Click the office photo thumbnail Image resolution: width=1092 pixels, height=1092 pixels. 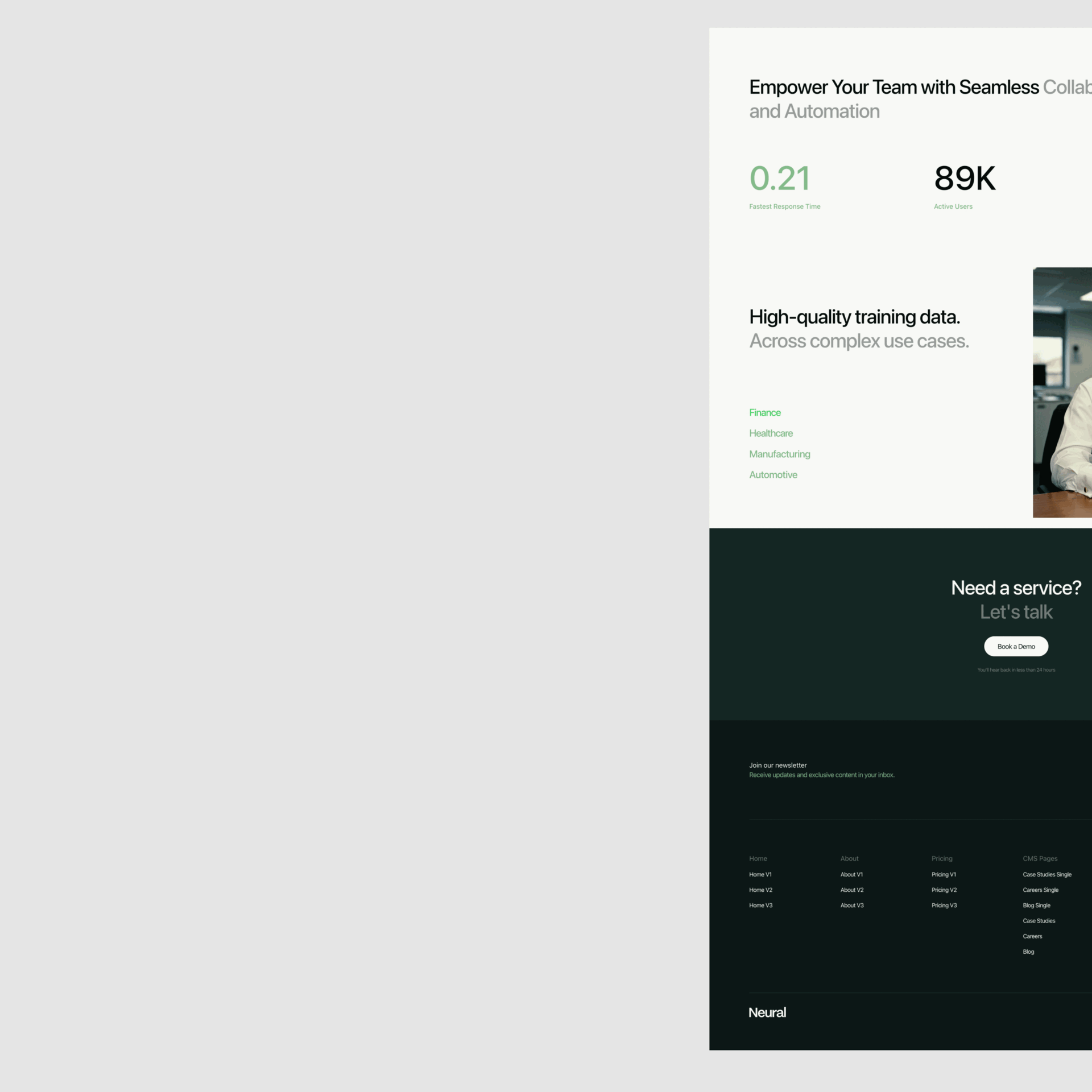coord(1062,392)
